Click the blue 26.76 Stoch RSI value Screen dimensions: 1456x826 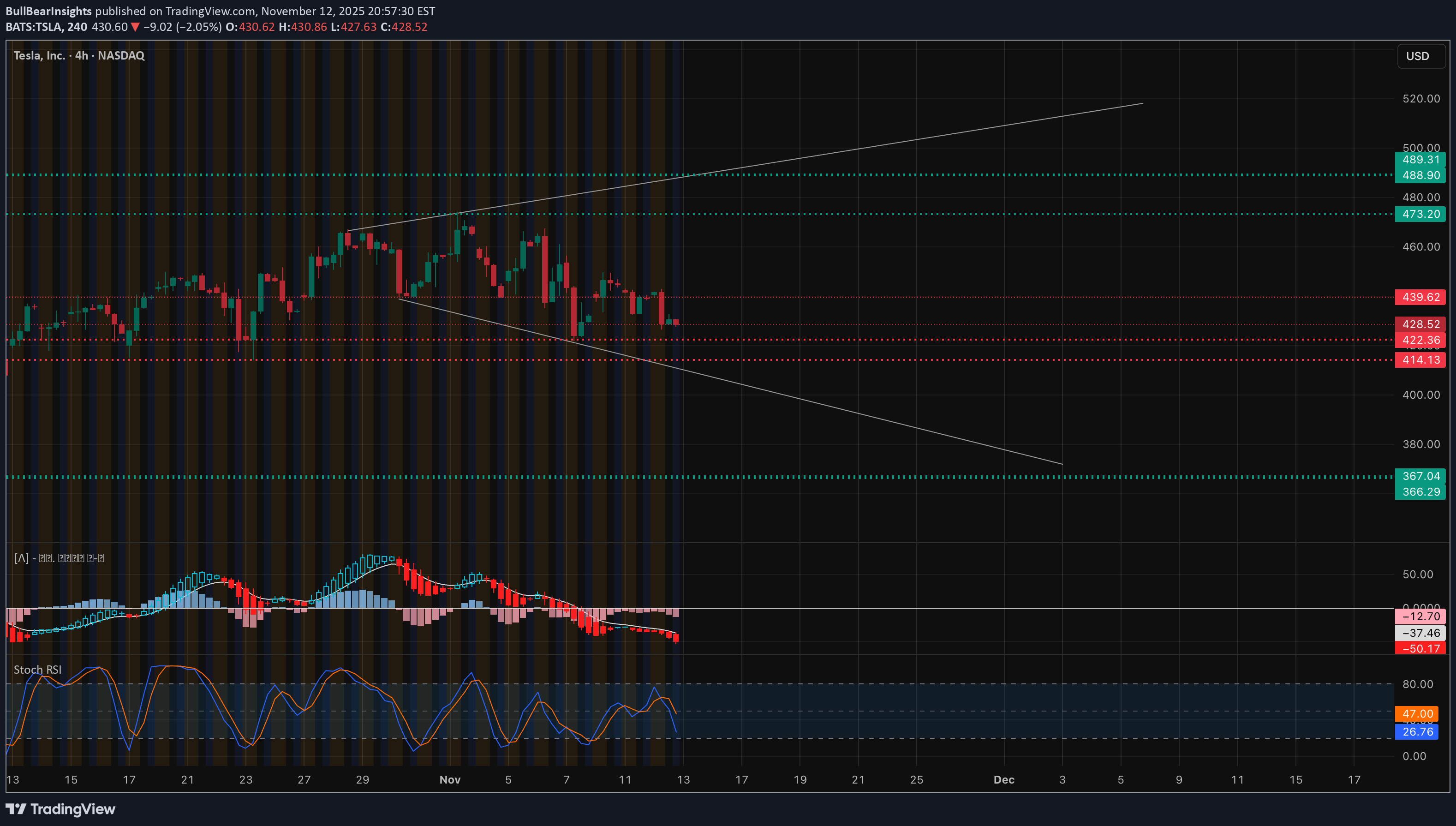(1416, 732)
